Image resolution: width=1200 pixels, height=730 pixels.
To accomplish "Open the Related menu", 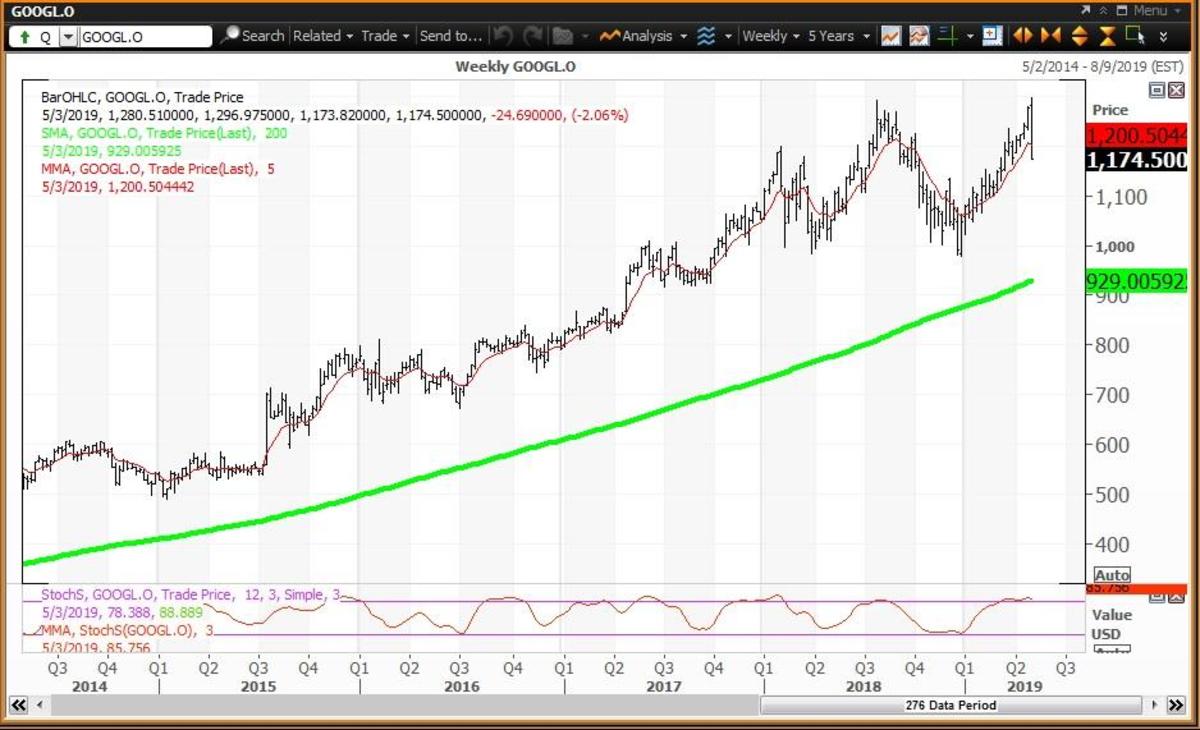I will (320, 36).
